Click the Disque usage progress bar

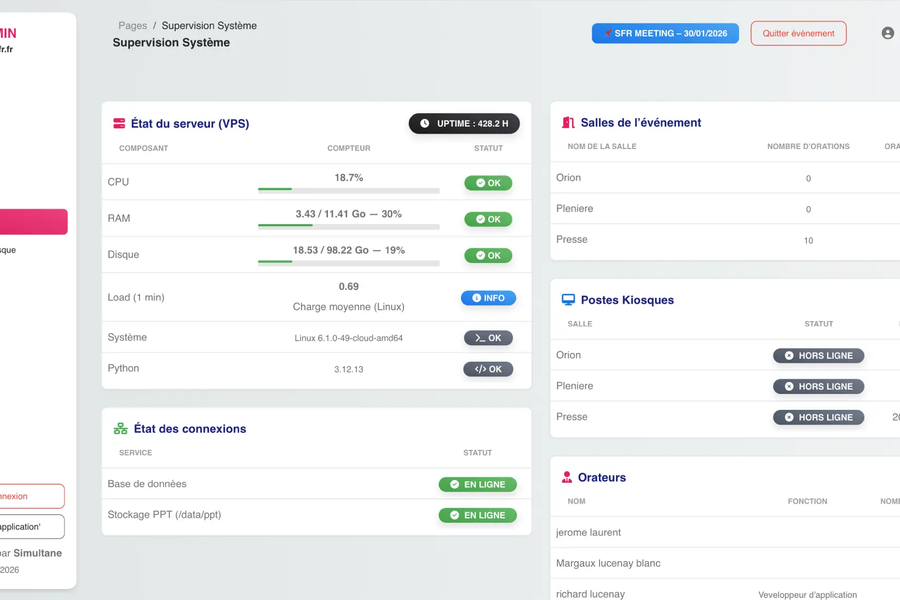click(x=348, y=262)
